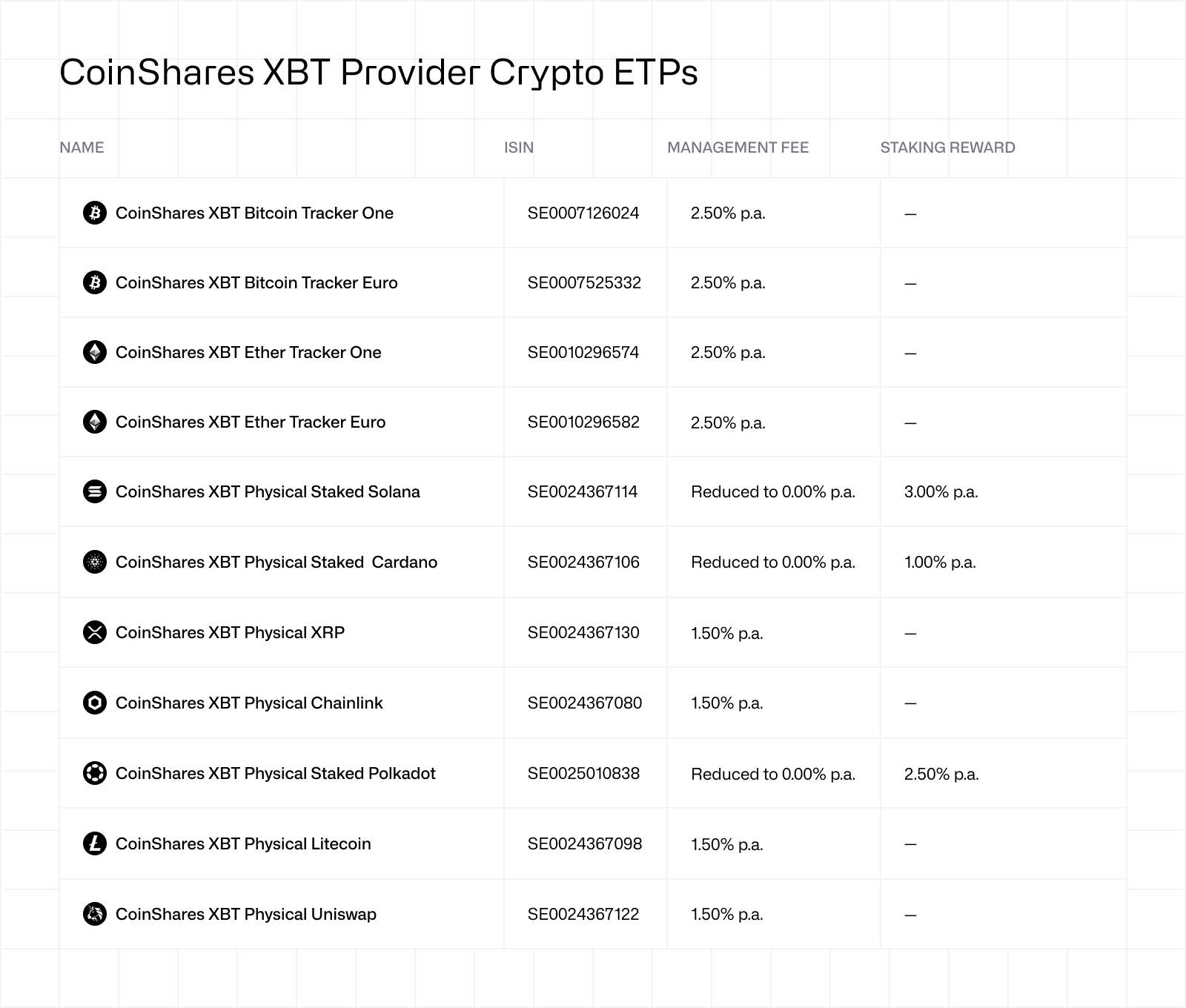Click the 3.00% p.a. Solana staking reward
The width and height of the screenshot is (1186, 1008).
941,492
